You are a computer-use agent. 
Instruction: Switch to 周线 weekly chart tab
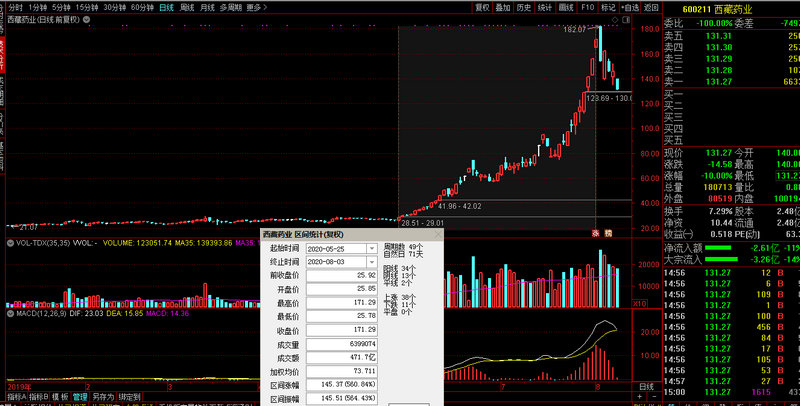coord(186,7)
